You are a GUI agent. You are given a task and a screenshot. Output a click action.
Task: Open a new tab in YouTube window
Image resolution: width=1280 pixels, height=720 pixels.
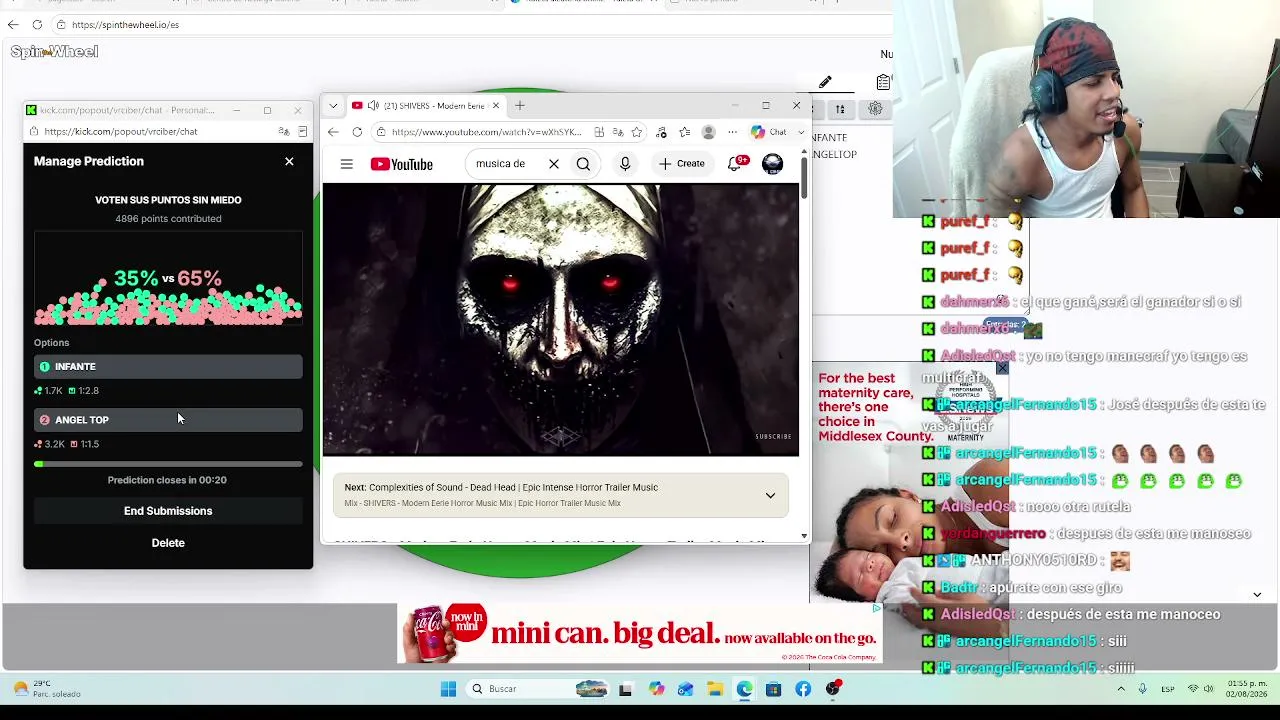(519, 106)
